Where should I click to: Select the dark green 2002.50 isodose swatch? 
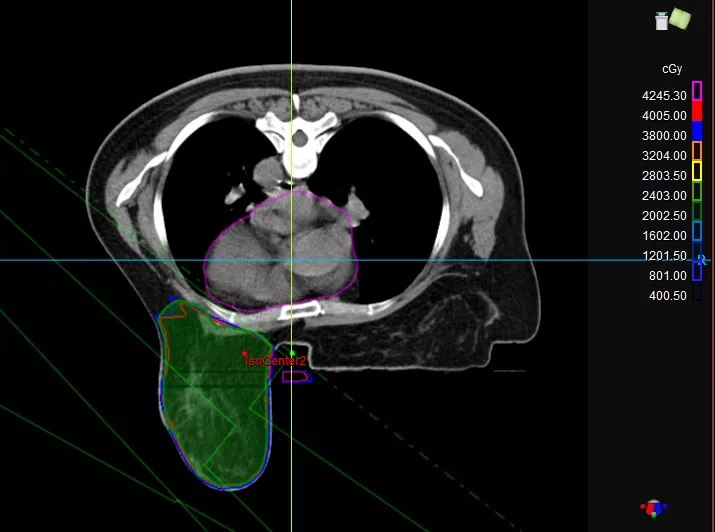[697, 213]
